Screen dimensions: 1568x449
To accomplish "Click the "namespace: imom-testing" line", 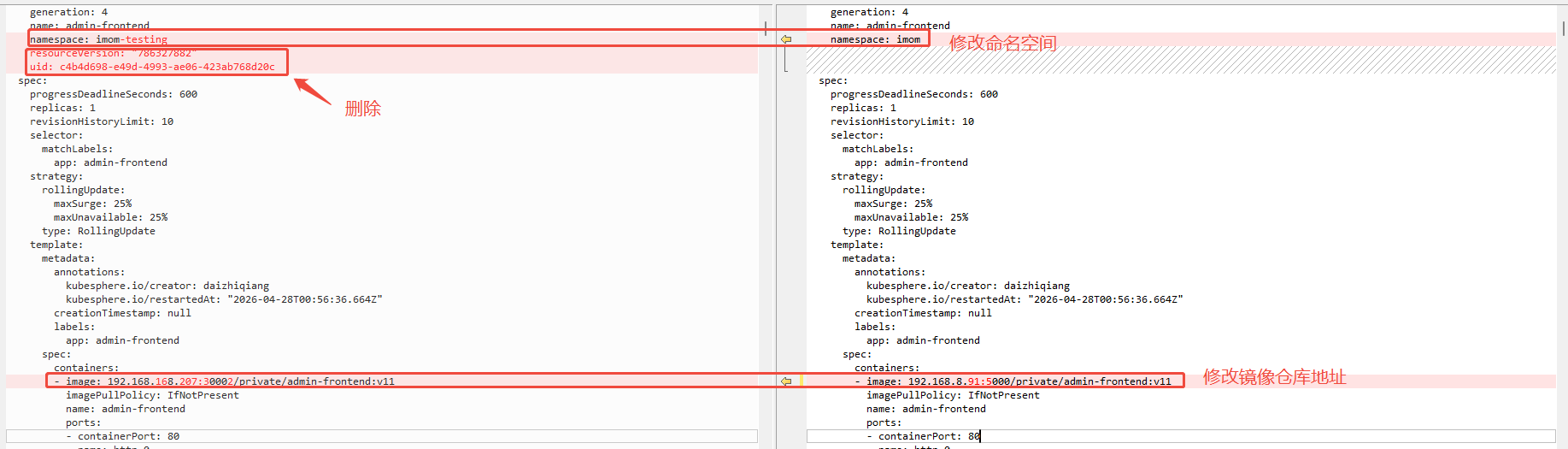I will (x=98, y=39).
